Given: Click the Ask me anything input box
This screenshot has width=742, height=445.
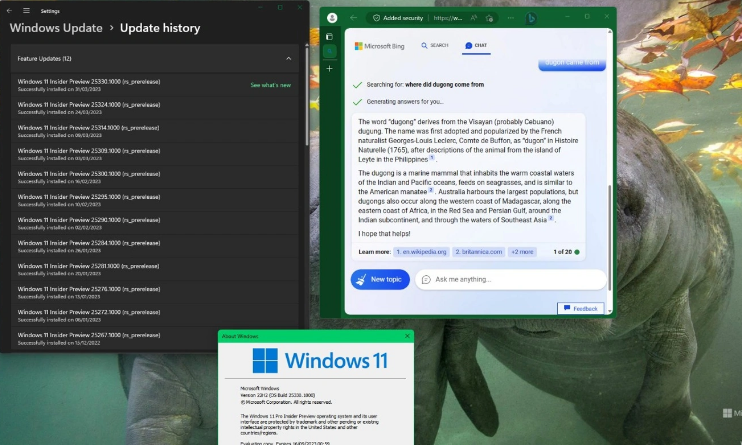Looking at the screenshot, I should [x=511, y=279].
